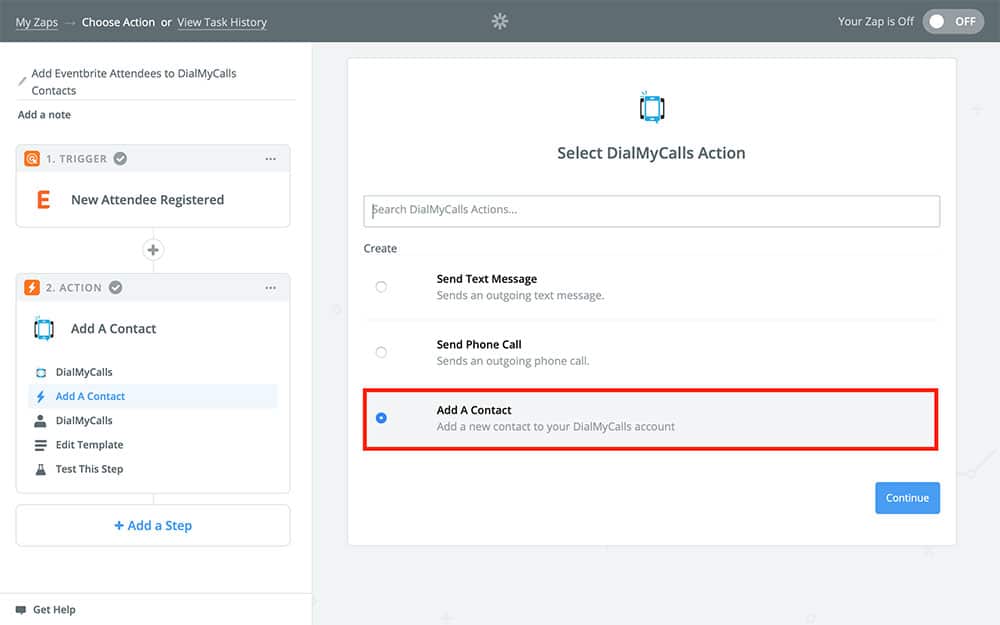Open the trigger step three-dot menu

(x=270, y=159)
